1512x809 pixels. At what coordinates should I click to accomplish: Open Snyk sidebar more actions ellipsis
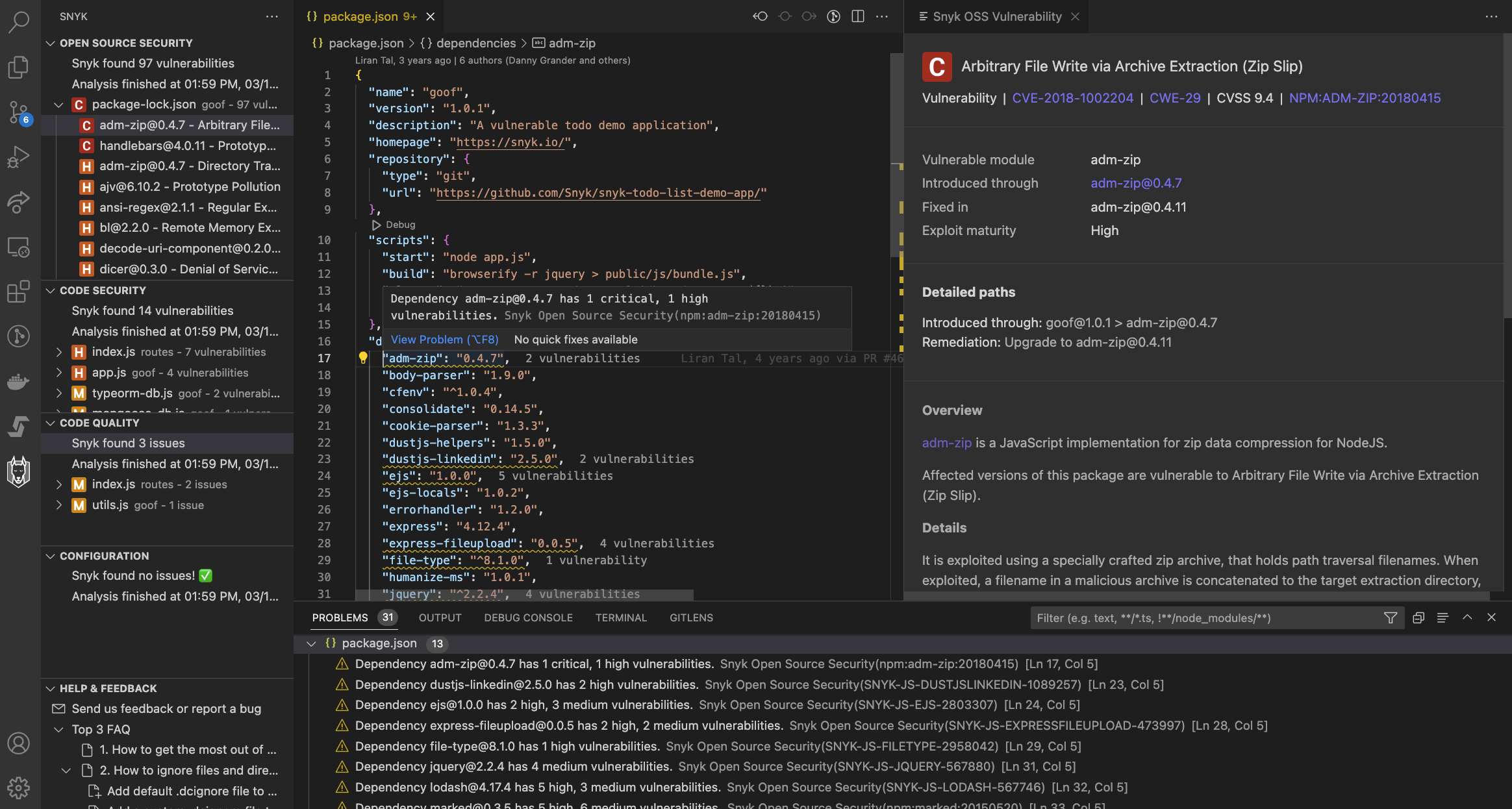point(272,16)
